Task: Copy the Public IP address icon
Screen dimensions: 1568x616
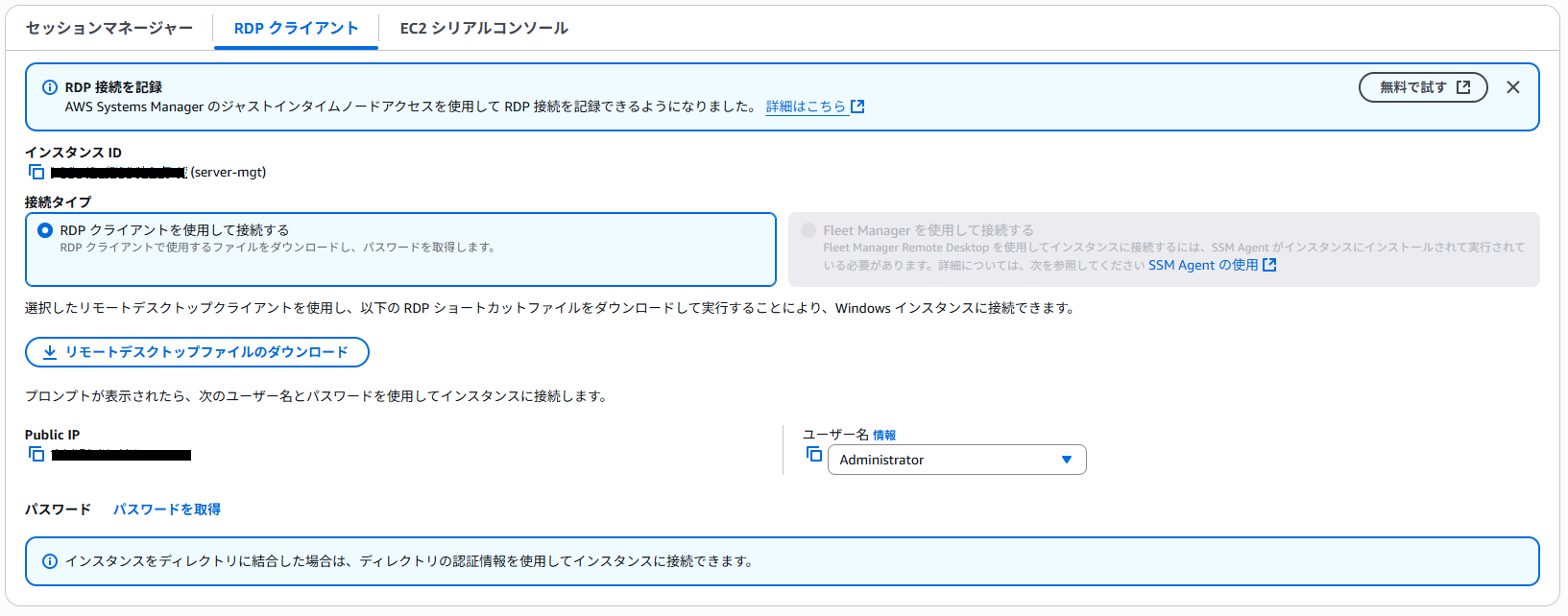Action: [x=36, y=454]
